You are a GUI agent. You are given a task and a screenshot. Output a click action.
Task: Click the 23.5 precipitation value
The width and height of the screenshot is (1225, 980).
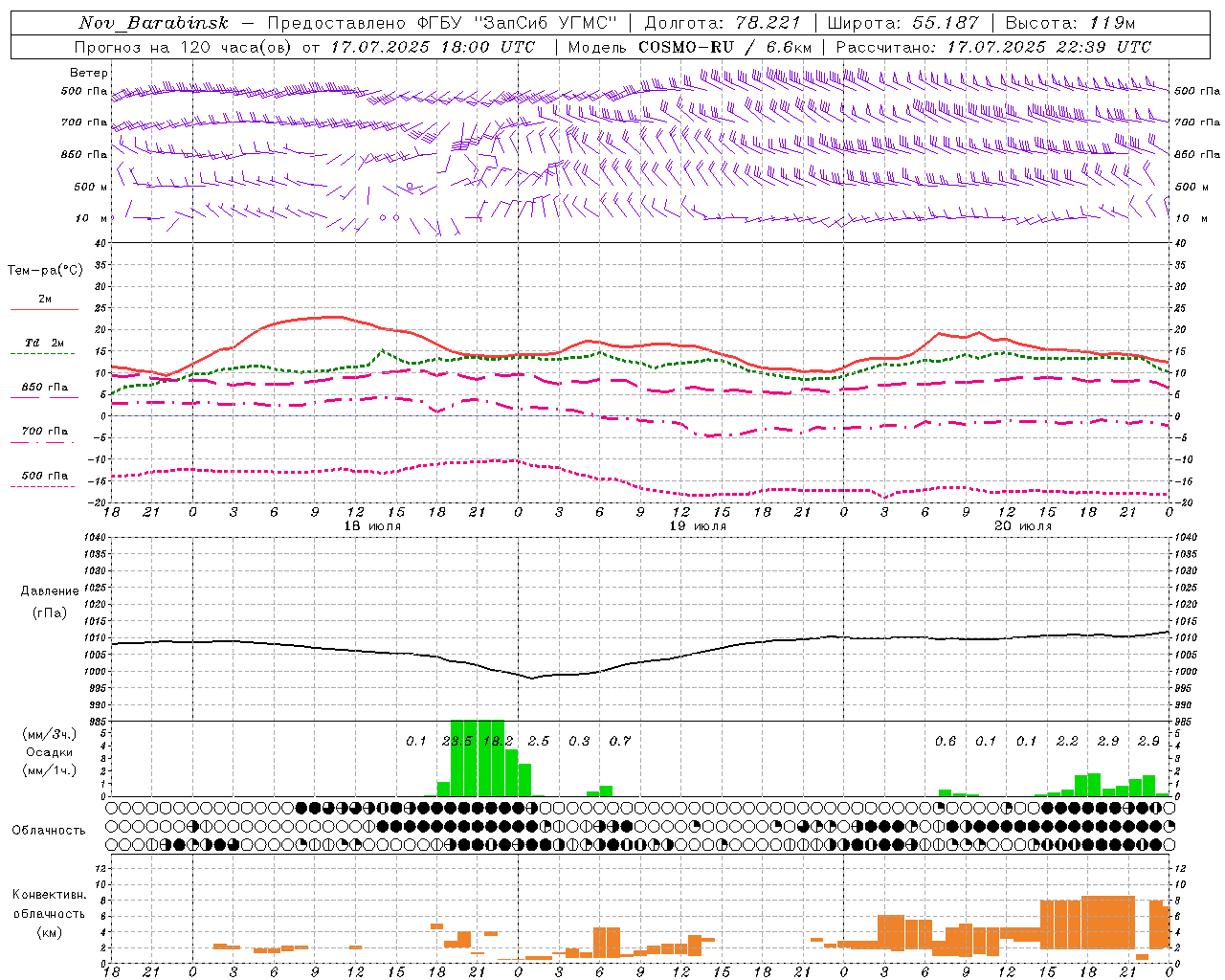[457, 741]
